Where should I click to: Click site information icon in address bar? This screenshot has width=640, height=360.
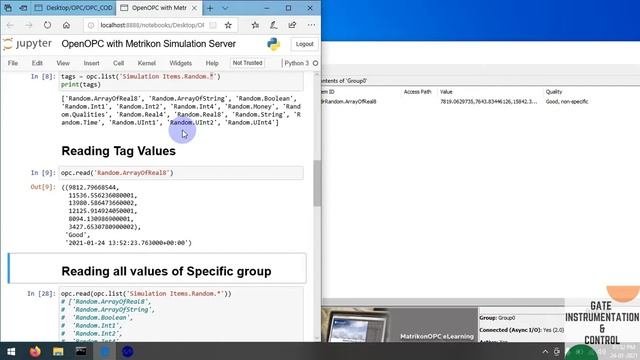(x=91, y=25)
